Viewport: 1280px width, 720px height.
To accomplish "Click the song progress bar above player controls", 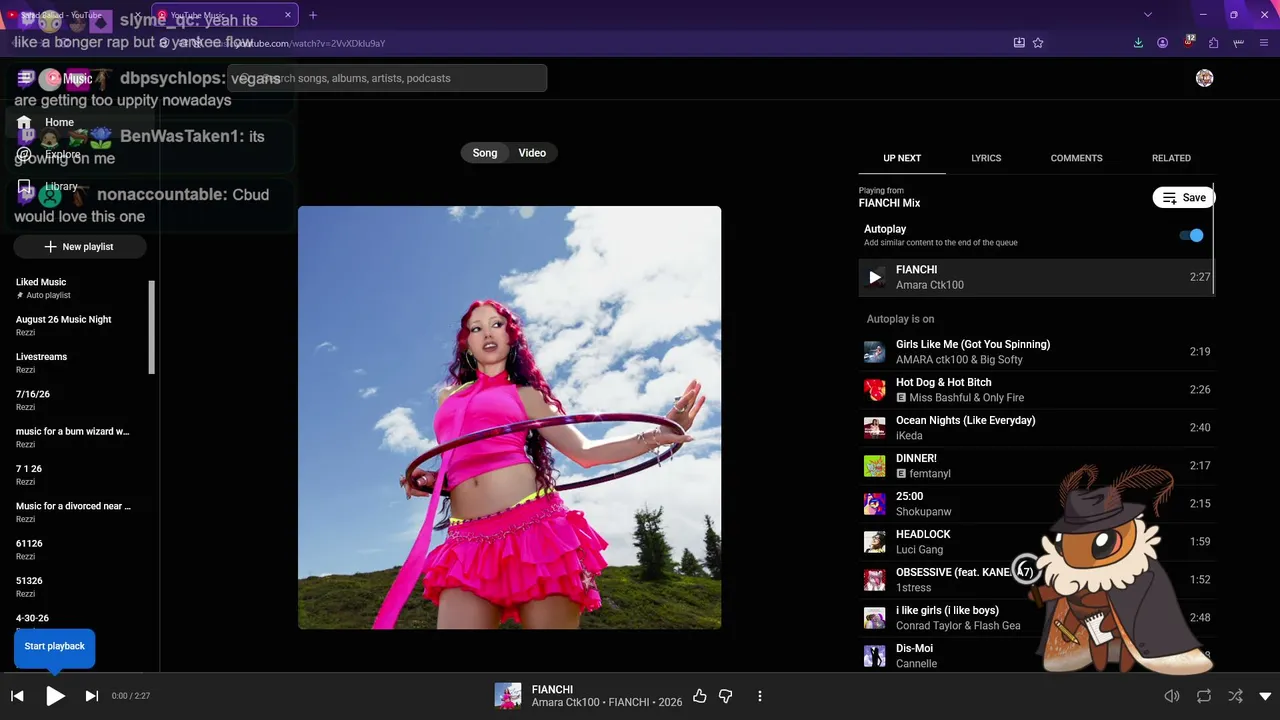I will click(x=640, y=673).
